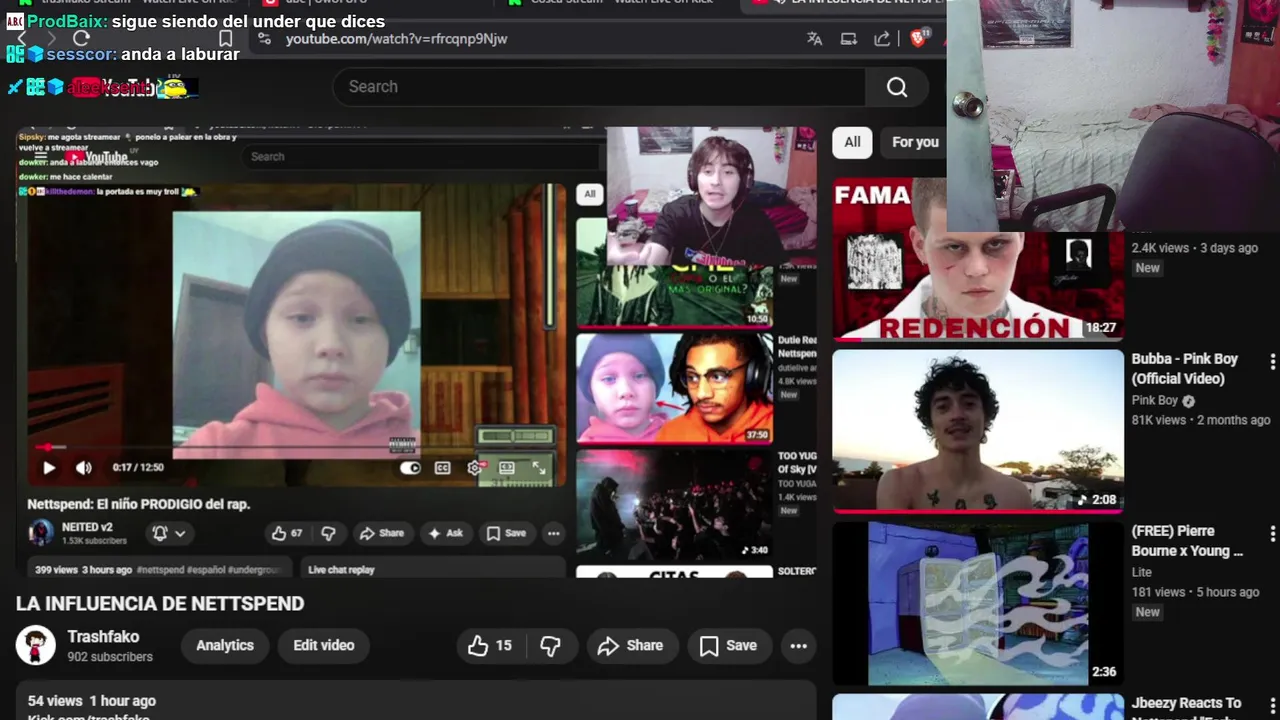This screenshot has height=720, width=1280.
Task: Open the Bubba - Pink Boy thumbnail
Action: [x=978, y=431]
